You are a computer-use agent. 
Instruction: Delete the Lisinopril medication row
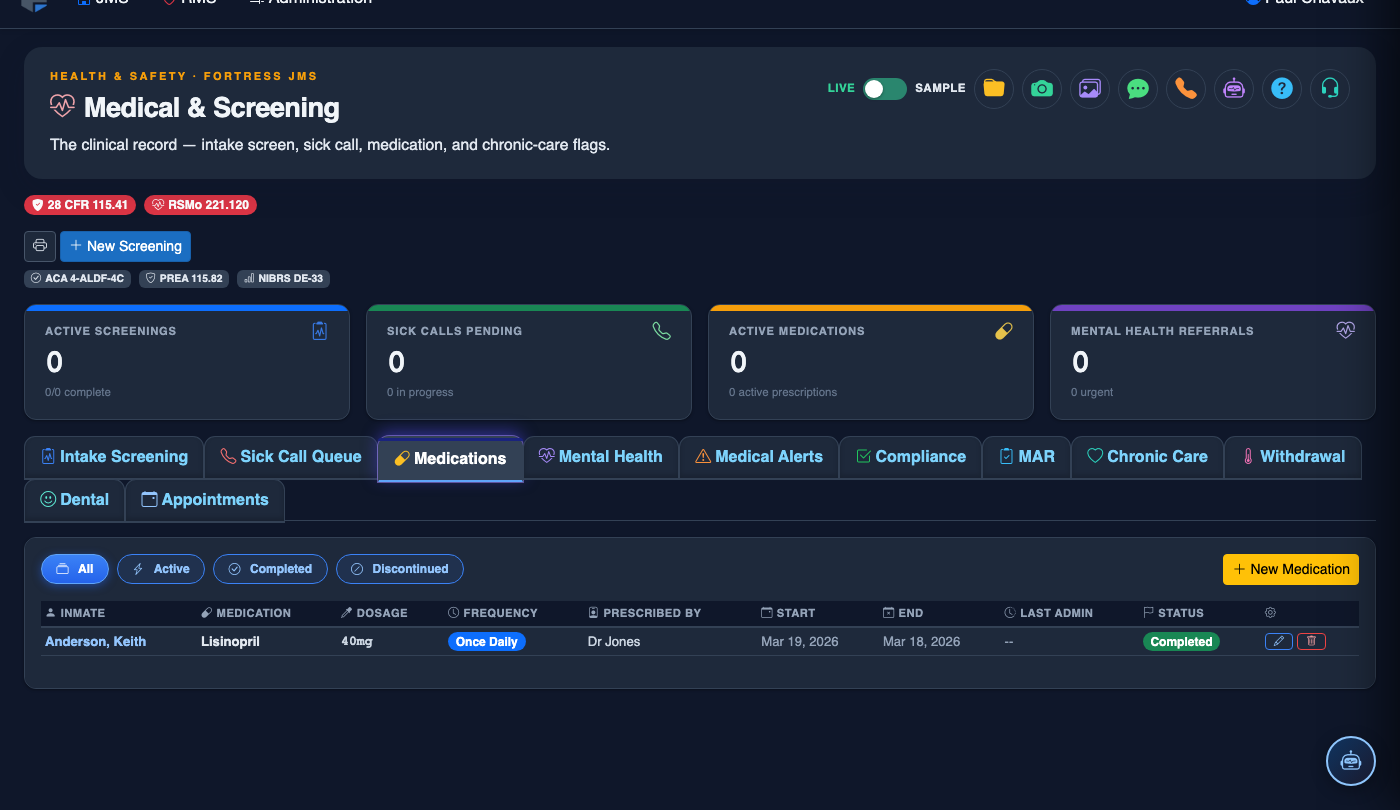tap(1311, 642)
